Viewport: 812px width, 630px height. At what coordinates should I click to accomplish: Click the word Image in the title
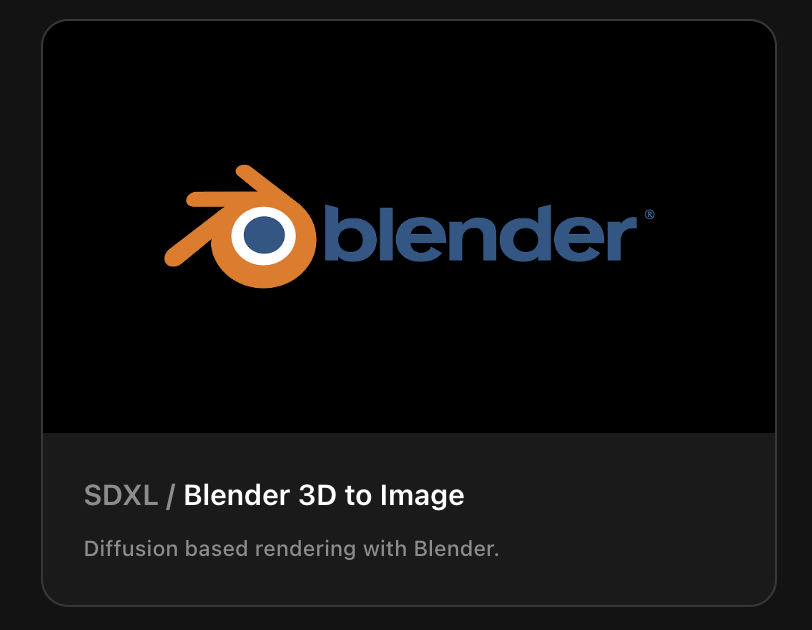tap(422, 496)
